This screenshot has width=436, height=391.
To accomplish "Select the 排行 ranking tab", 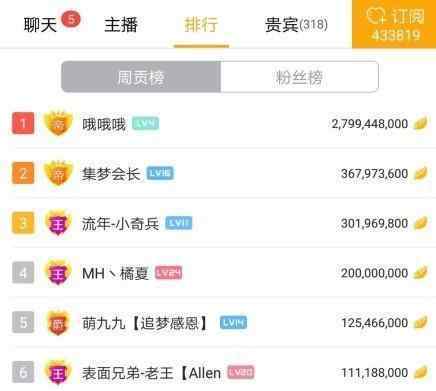I will (201, 25).
